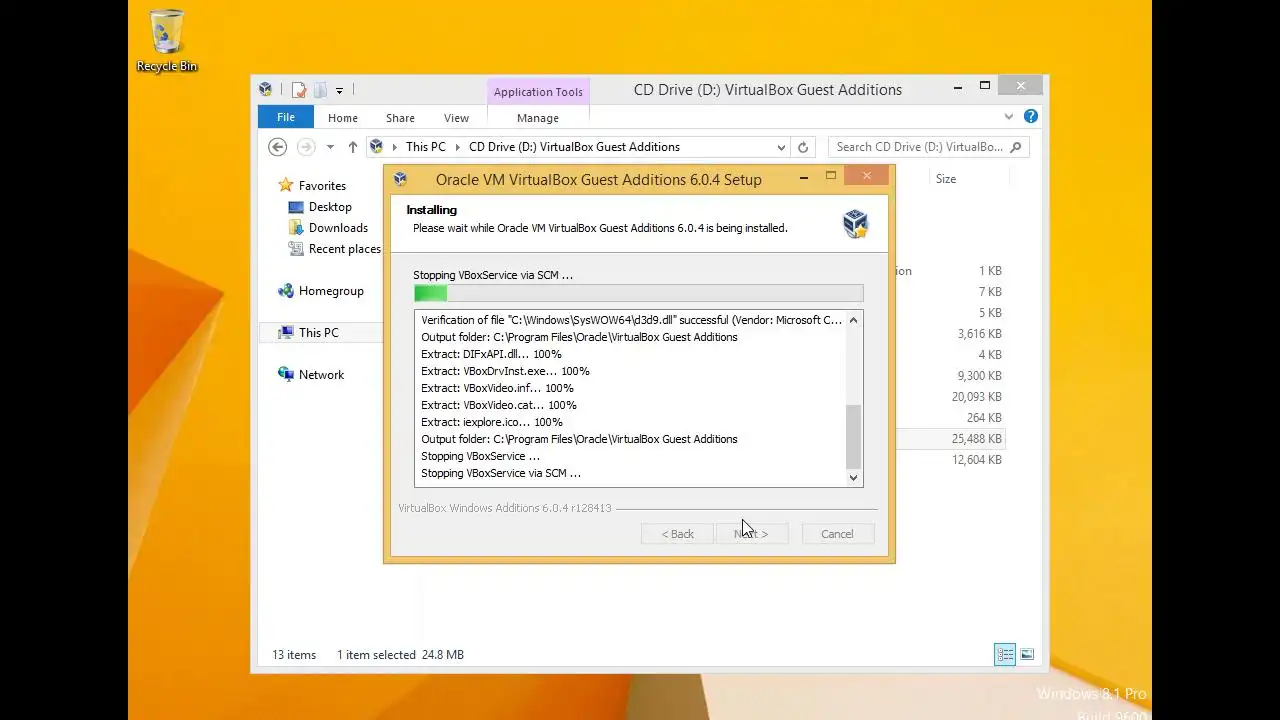Select the file row sized 9,300 KB
This screenshot has height=720, width=1280.
(x=950, y=376)
